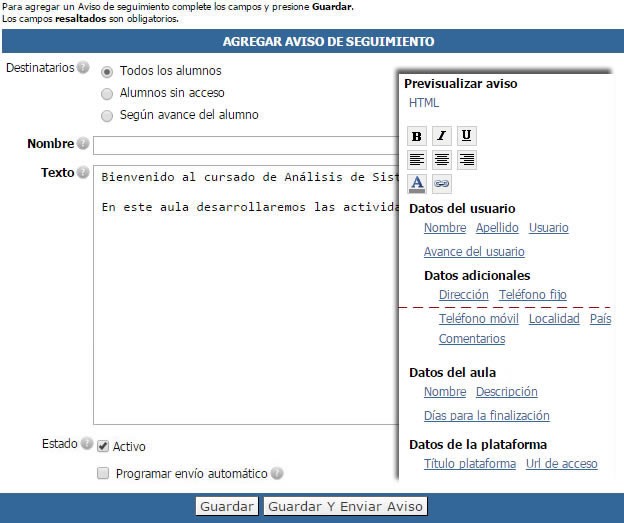
Task: Toggle underline formatting button
Action: [x=466, y=137]
